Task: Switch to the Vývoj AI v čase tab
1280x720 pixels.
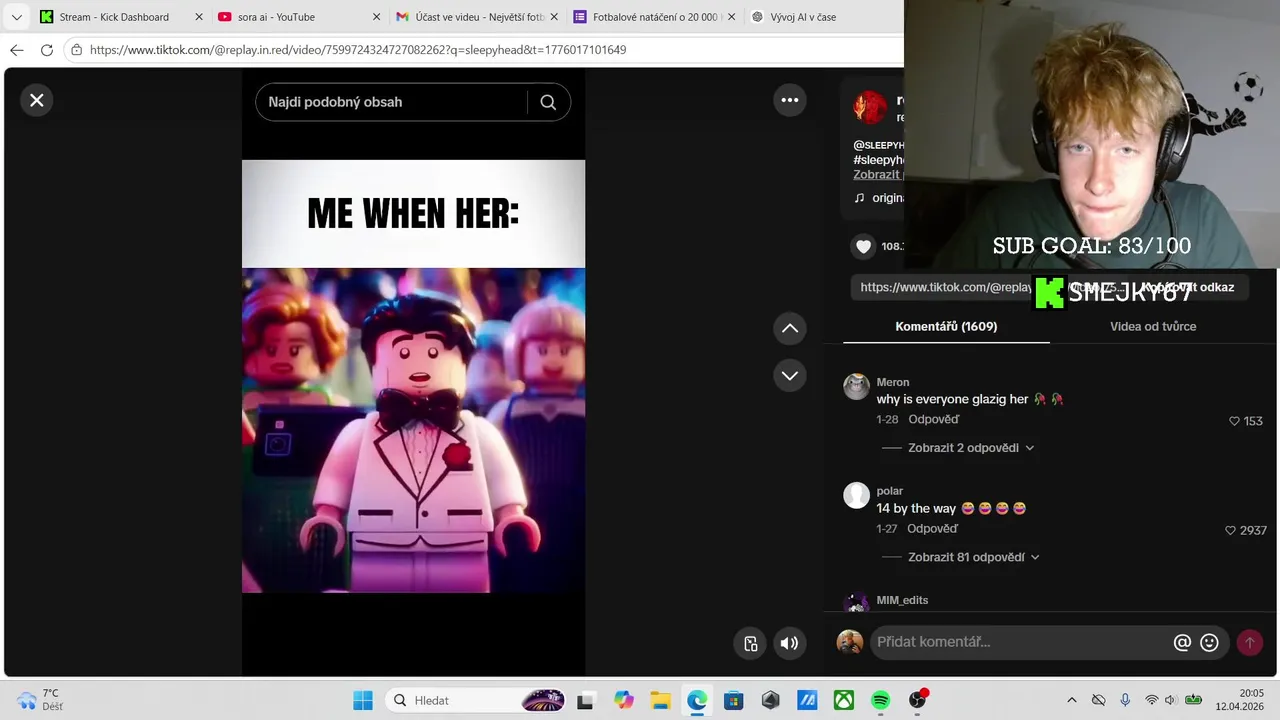Action: tap(803, 17)
